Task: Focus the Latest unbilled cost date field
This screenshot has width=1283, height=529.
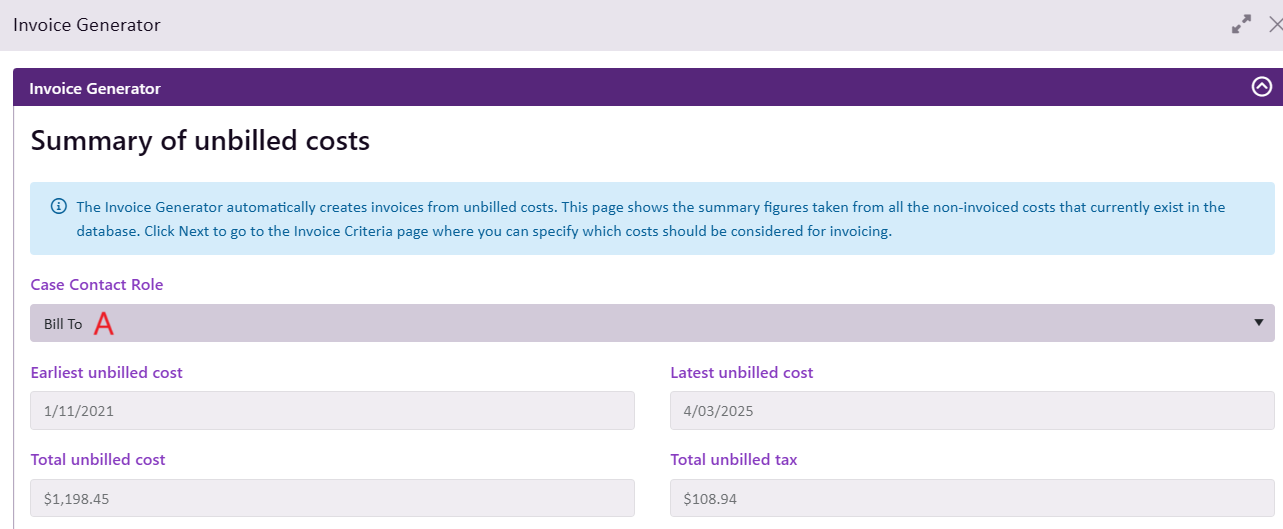Action: (971, 411)
